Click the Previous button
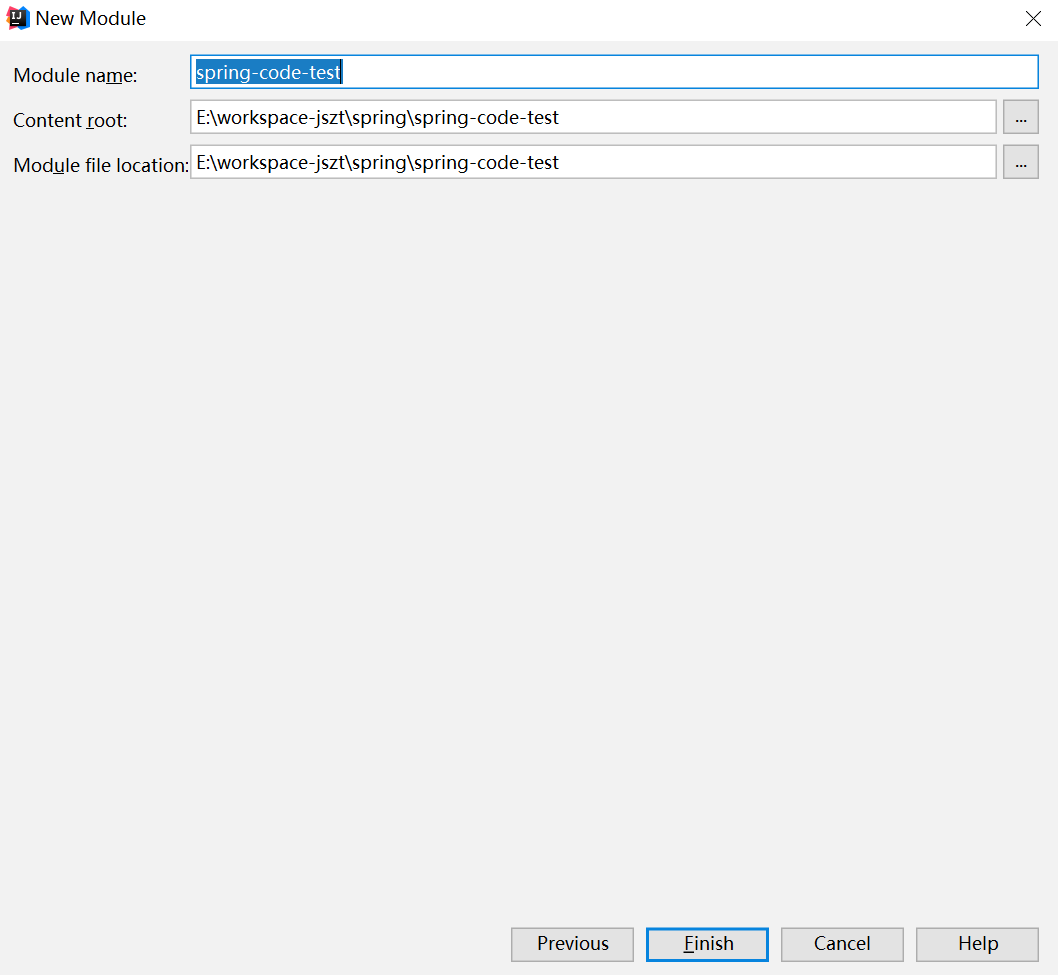 click(x=572, y=944)
